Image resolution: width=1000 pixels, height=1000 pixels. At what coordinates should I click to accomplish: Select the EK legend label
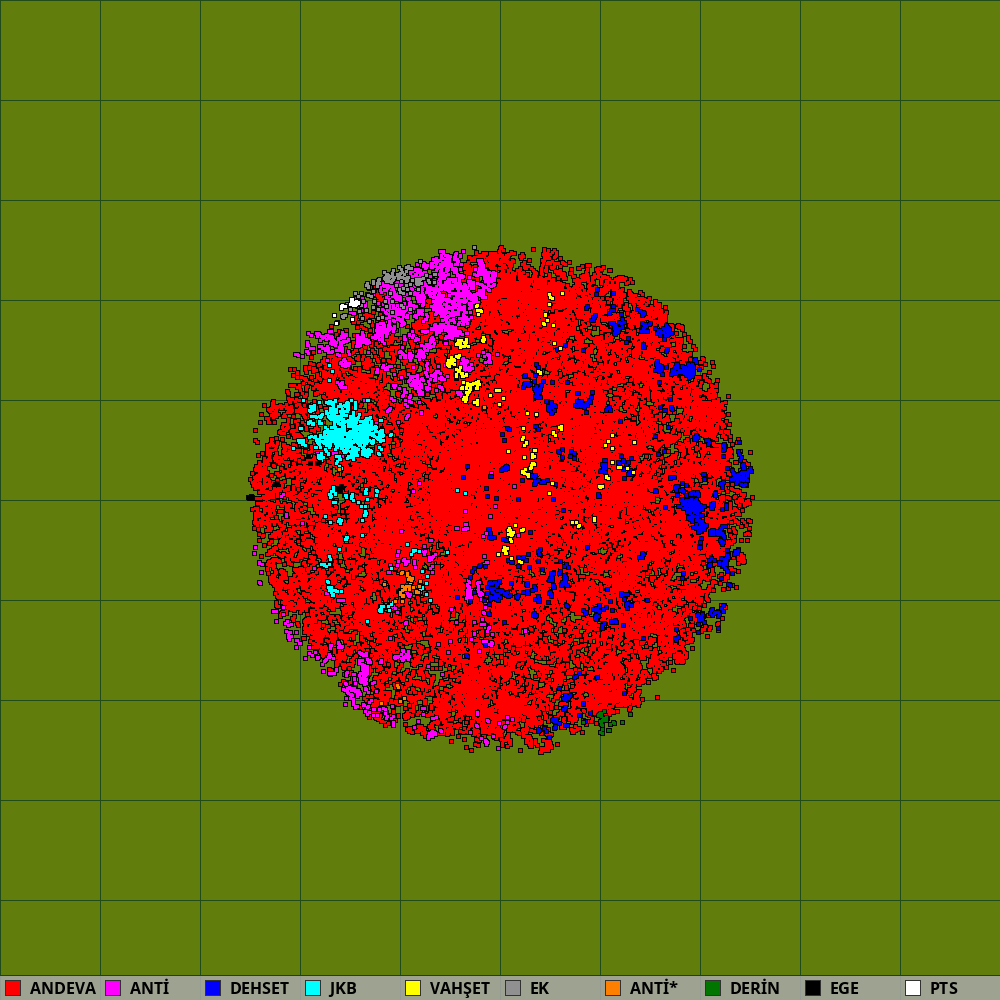tap(540, 988)
